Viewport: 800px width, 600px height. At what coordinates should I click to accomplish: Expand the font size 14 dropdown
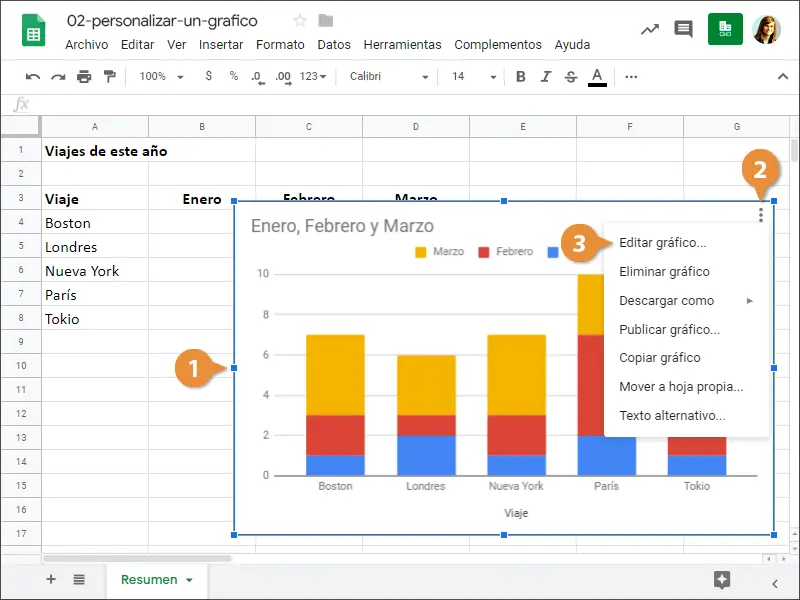pyautogui.click(x=469, y=77)
